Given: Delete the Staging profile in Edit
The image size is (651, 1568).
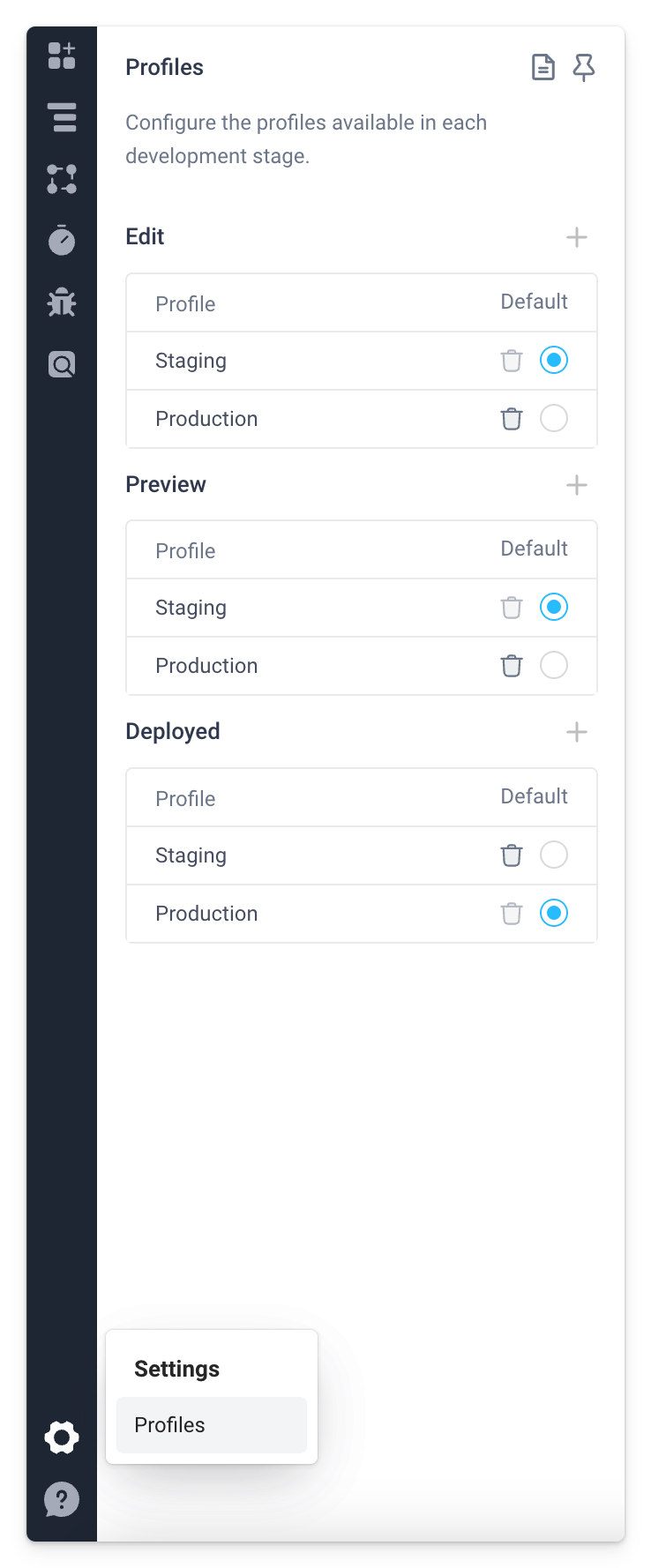Looking at the screenshot, I should tap(511, 360).
